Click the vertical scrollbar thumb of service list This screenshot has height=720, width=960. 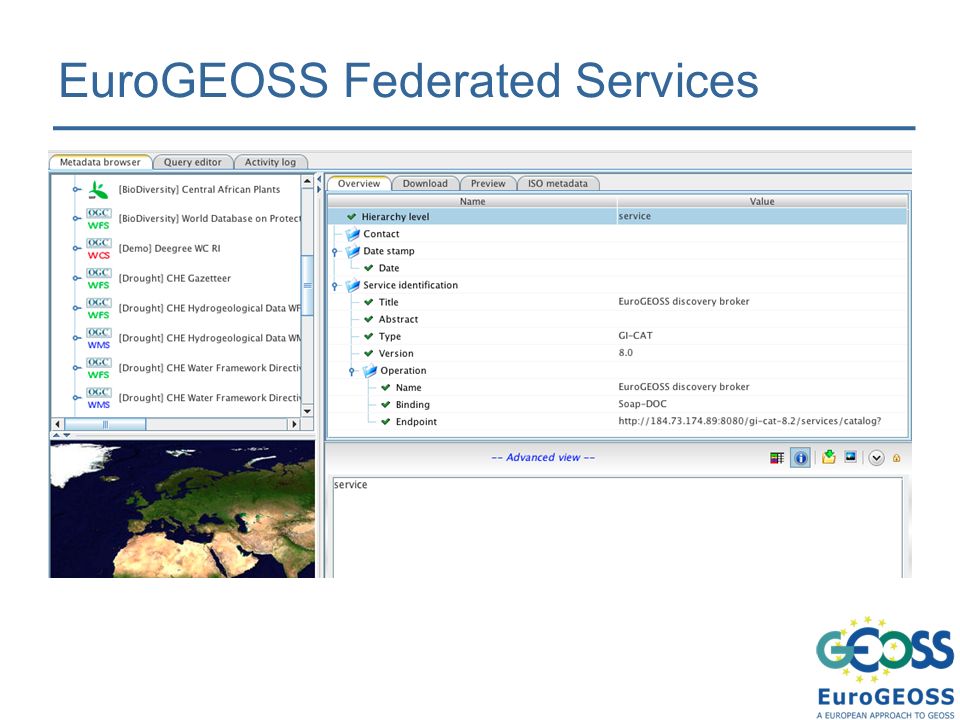click(307, 285)
